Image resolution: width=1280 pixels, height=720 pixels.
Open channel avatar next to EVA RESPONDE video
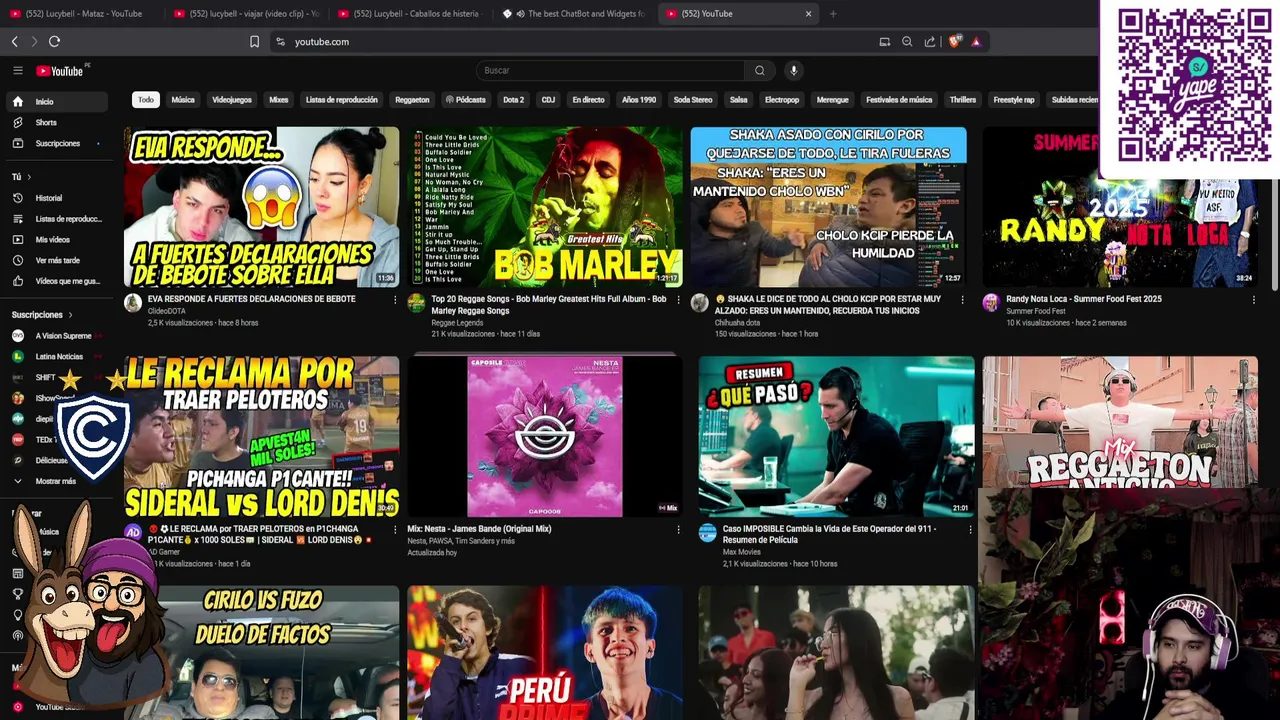point(132,304)
